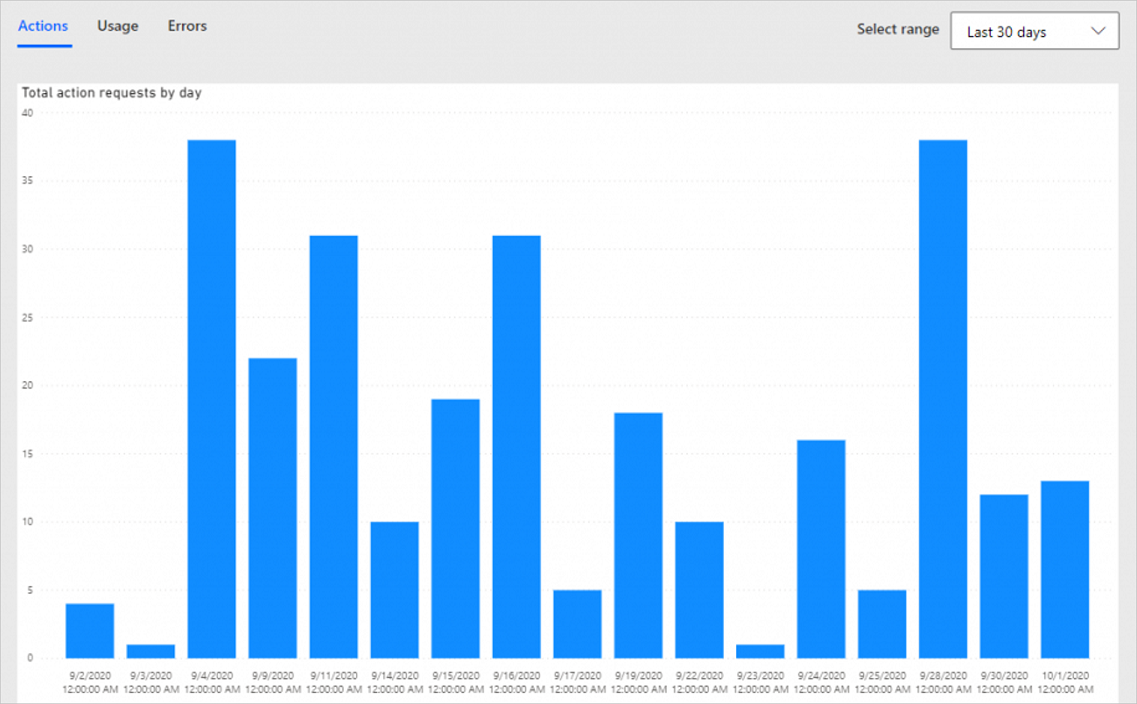Click the dropdown chevron on the range selector
Screen dimensions: 1137x704
click(1097, 30)
